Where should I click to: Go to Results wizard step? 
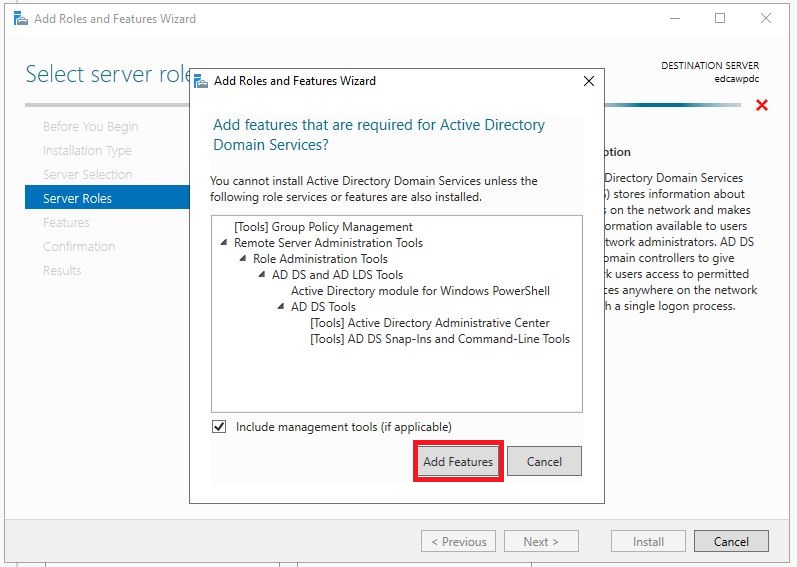[x=62, y=270]
